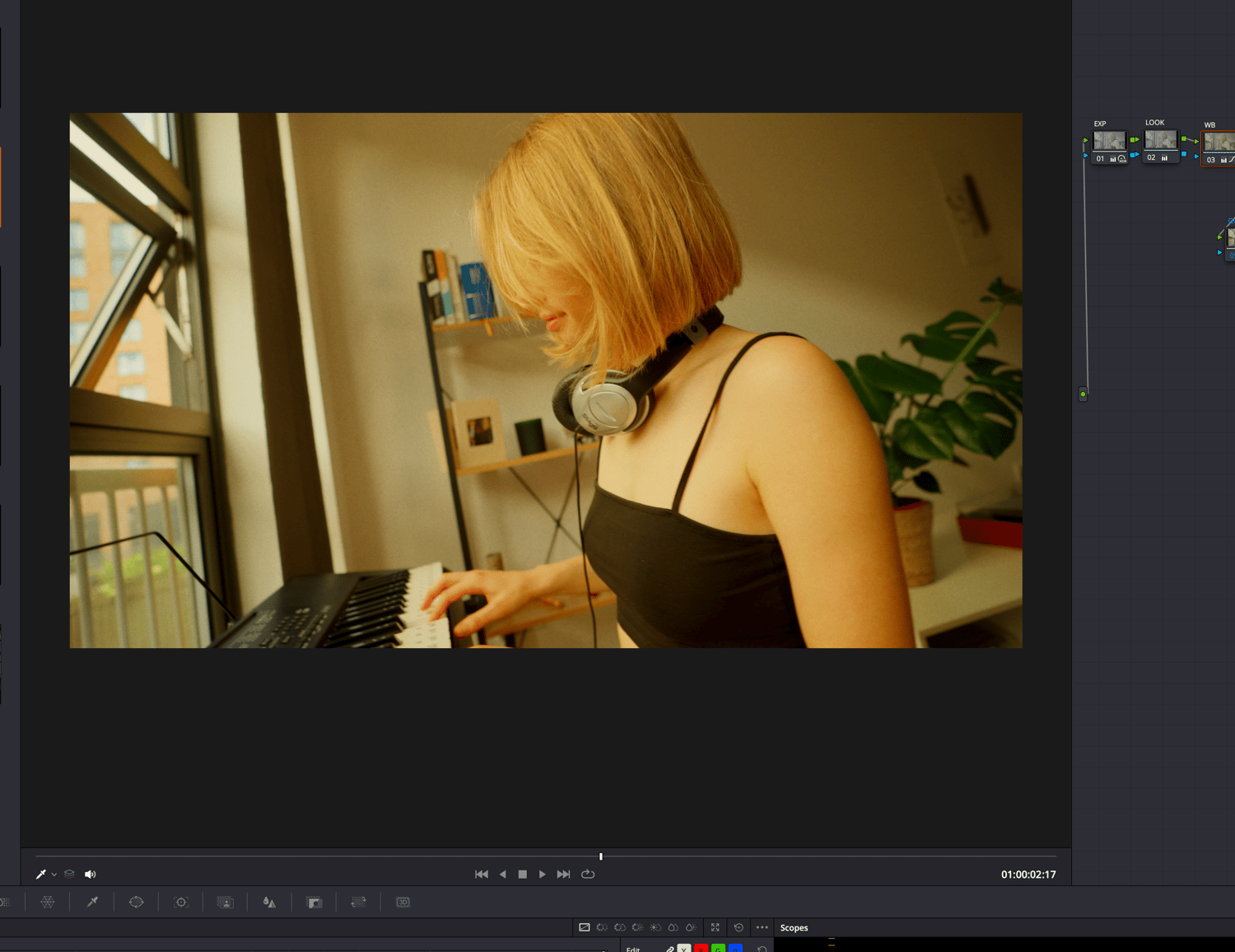1235x952 pixels.
Task: Play the clip forward
Action: pos(542,874)
